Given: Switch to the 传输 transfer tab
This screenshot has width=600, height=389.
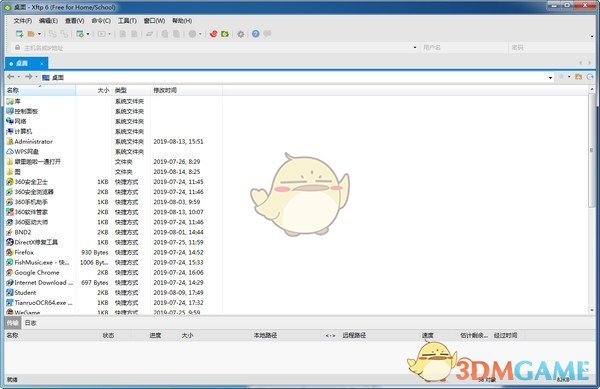Looking at the screenshot, I should tap(13, 323).
